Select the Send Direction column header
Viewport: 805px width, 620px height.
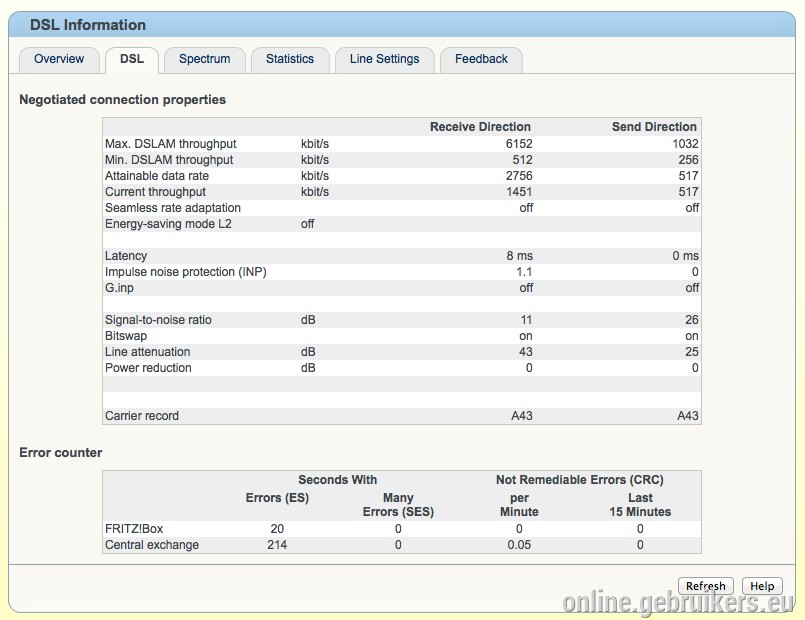(x=654, y=127)
